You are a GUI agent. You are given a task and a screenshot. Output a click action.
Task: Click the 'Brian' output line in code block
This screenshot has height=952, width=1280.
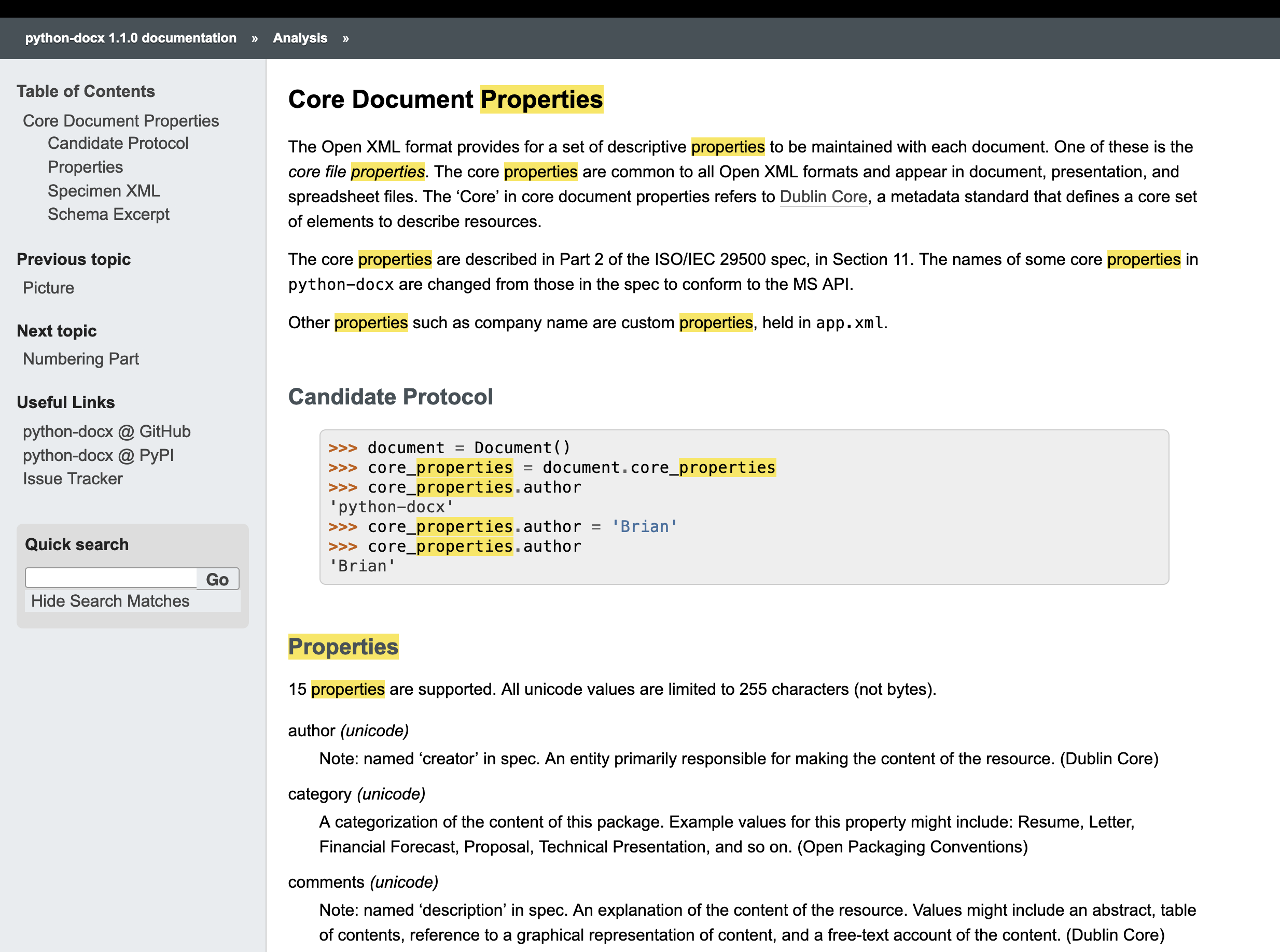[362, 566]
